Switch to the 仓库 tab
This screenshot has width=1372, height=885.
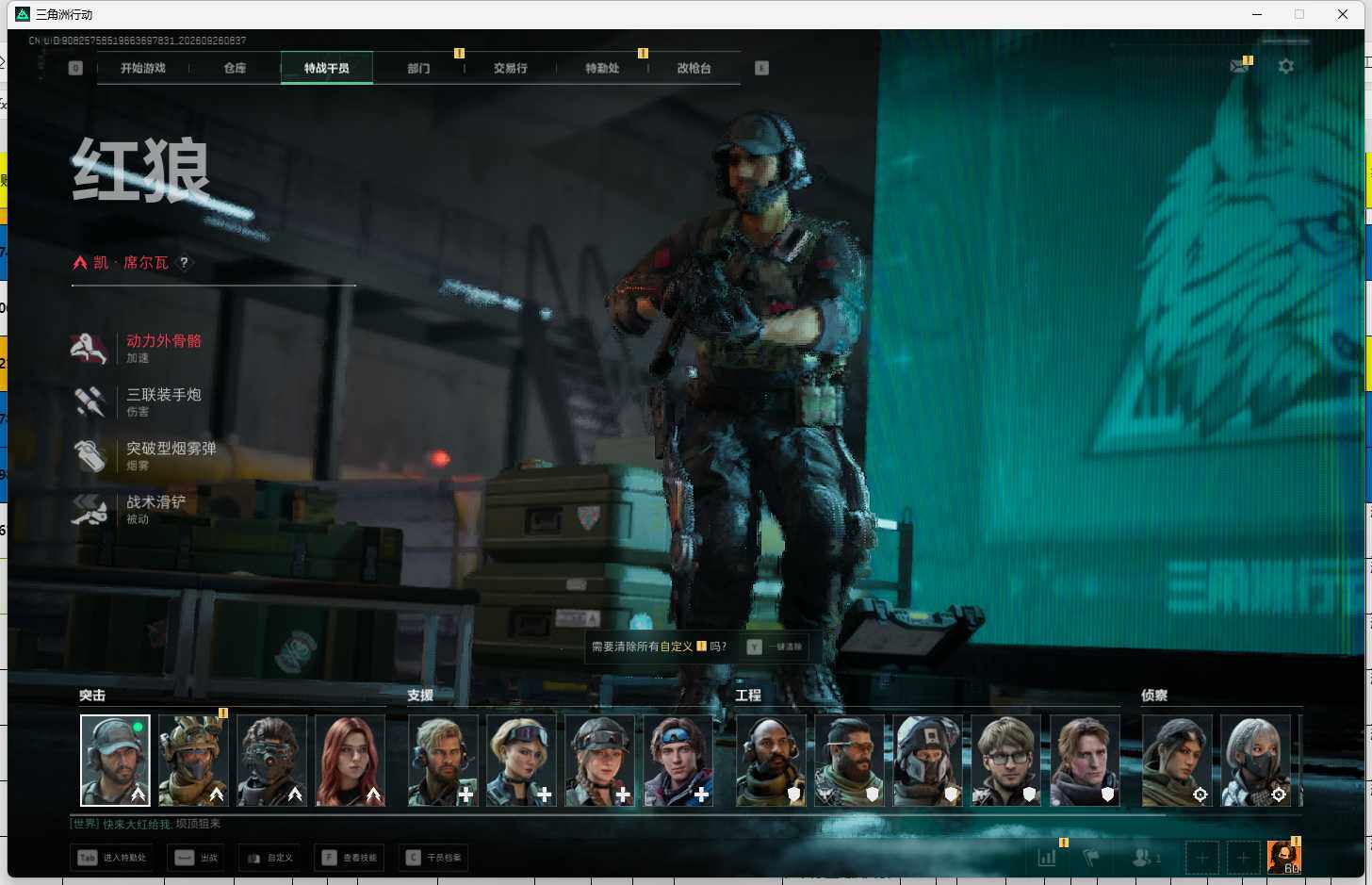click(x=235, y=68)
